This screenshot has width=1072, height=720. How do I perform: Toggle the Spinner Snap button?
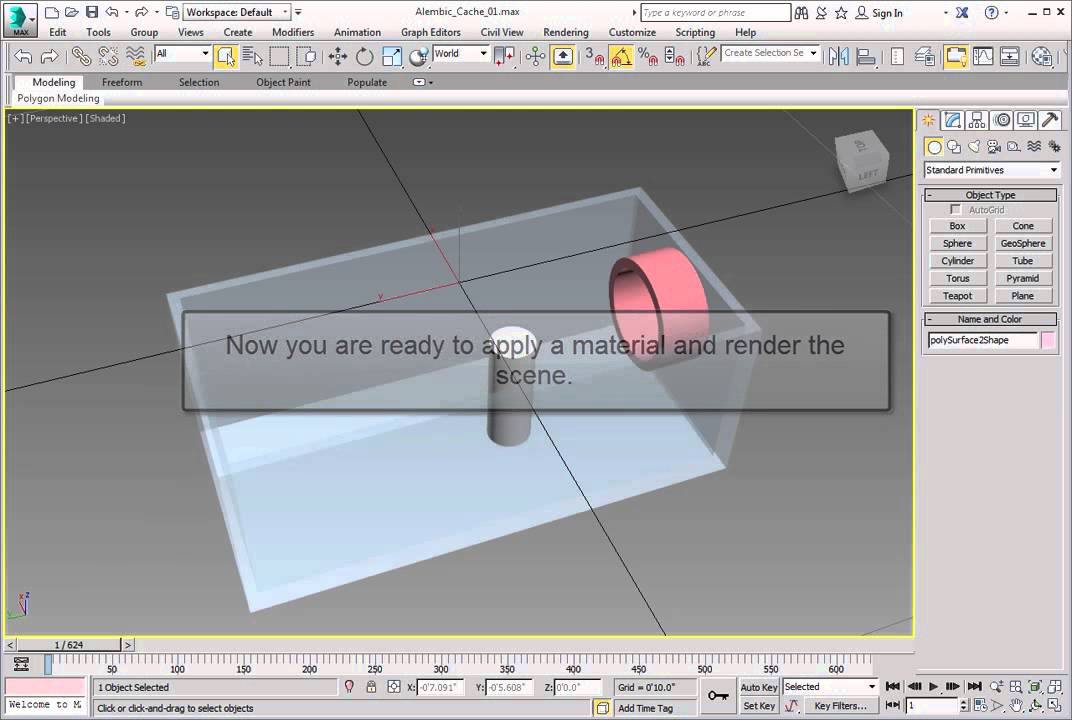674,56
